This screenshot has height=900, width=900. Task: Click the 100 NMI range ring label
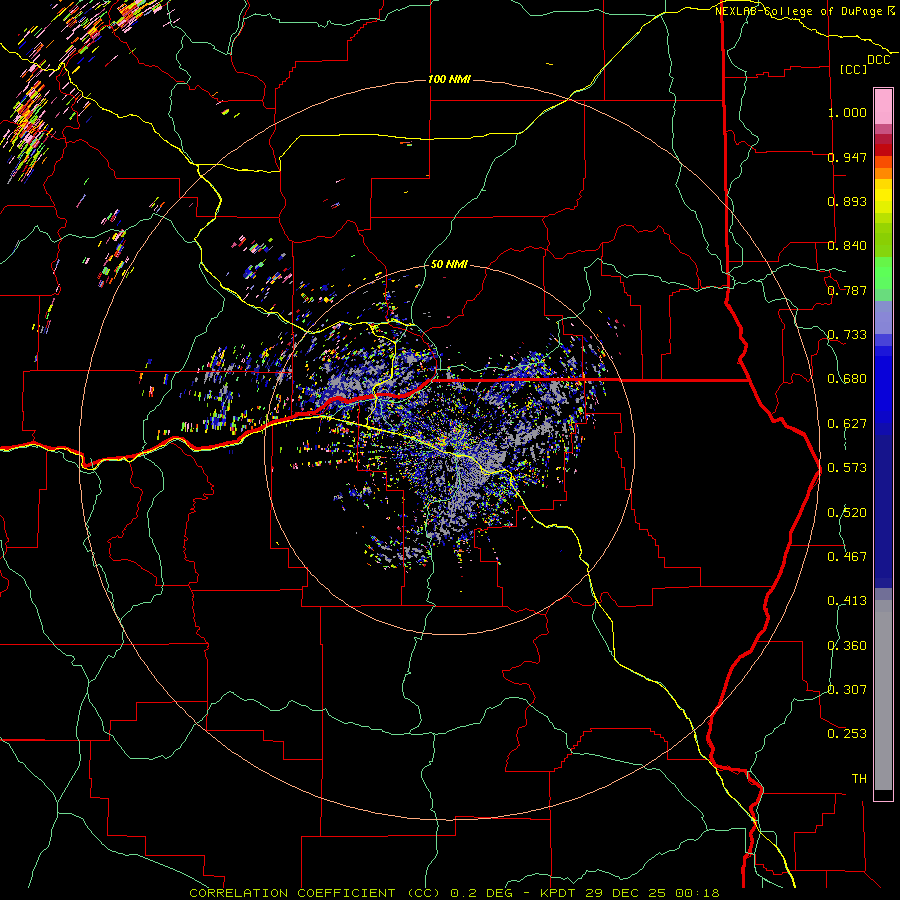[449, 79]
